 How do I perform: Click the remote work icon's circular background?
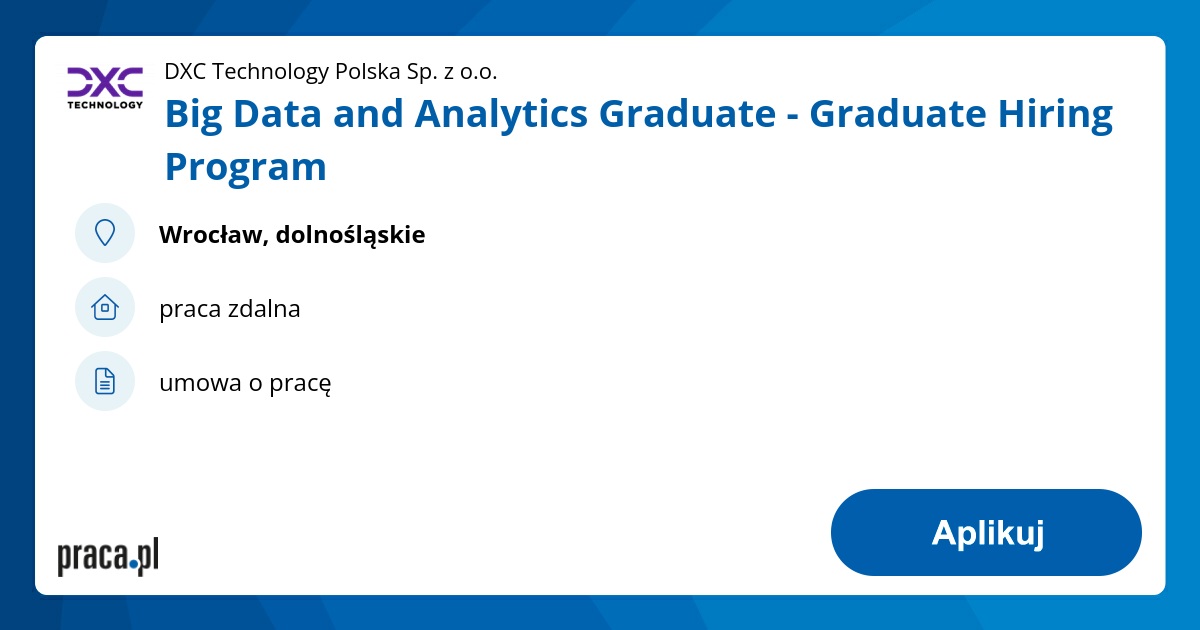(x=105, y=307)
